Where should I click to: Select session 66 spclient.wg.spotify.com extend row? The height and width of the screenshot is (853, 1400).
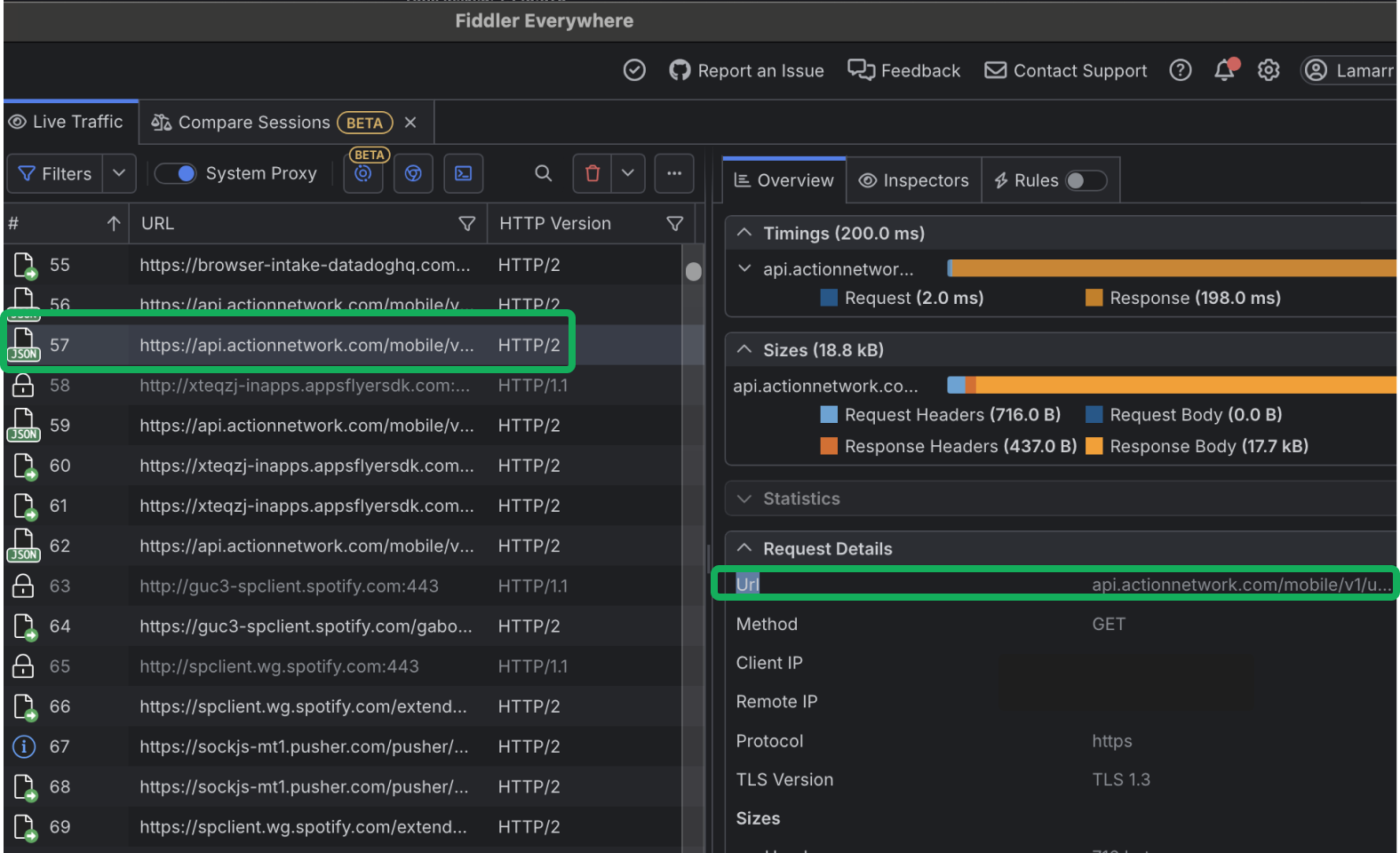click(x=343, y=706)
